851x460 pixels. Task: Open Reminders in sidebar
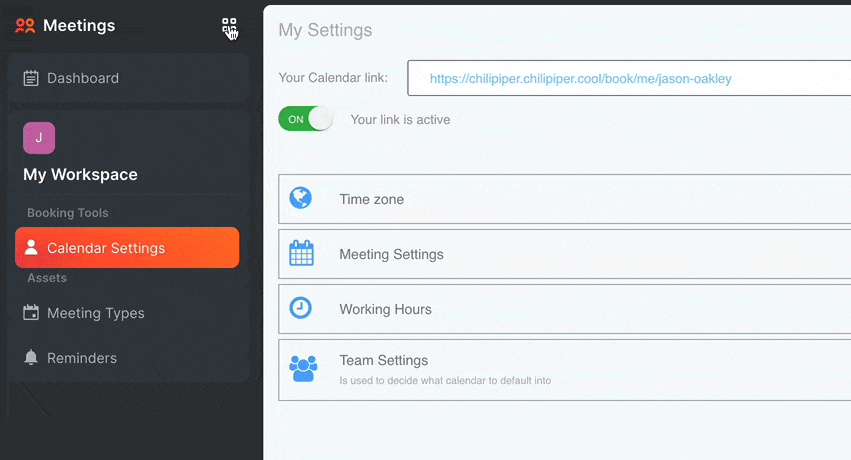[x=129, y=358]
